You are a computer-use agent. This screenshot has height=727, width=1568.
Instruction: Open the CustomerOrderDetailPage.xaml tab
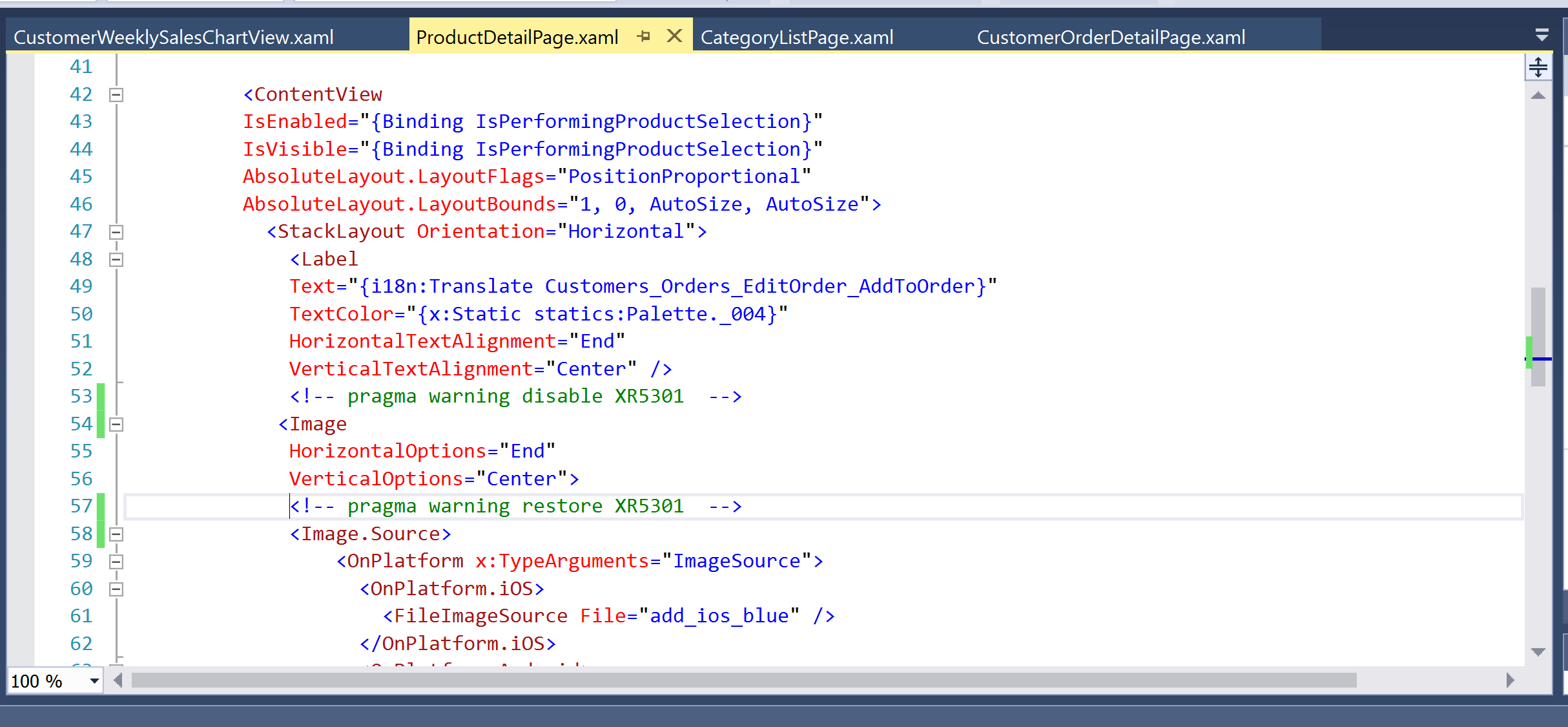click(x=1111, y=37)
